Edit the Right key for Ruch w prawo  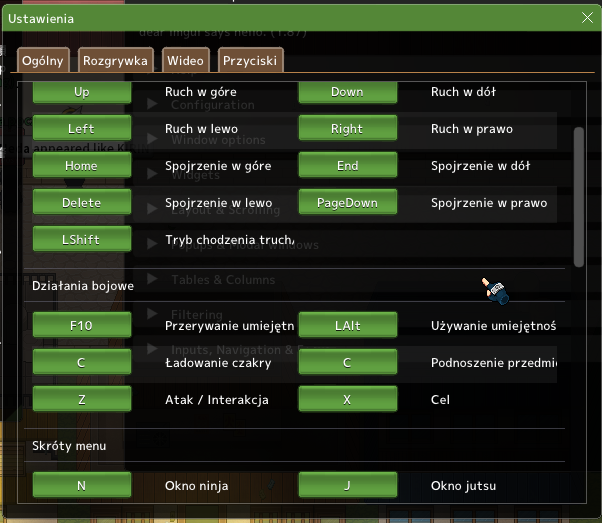point(347,129)
